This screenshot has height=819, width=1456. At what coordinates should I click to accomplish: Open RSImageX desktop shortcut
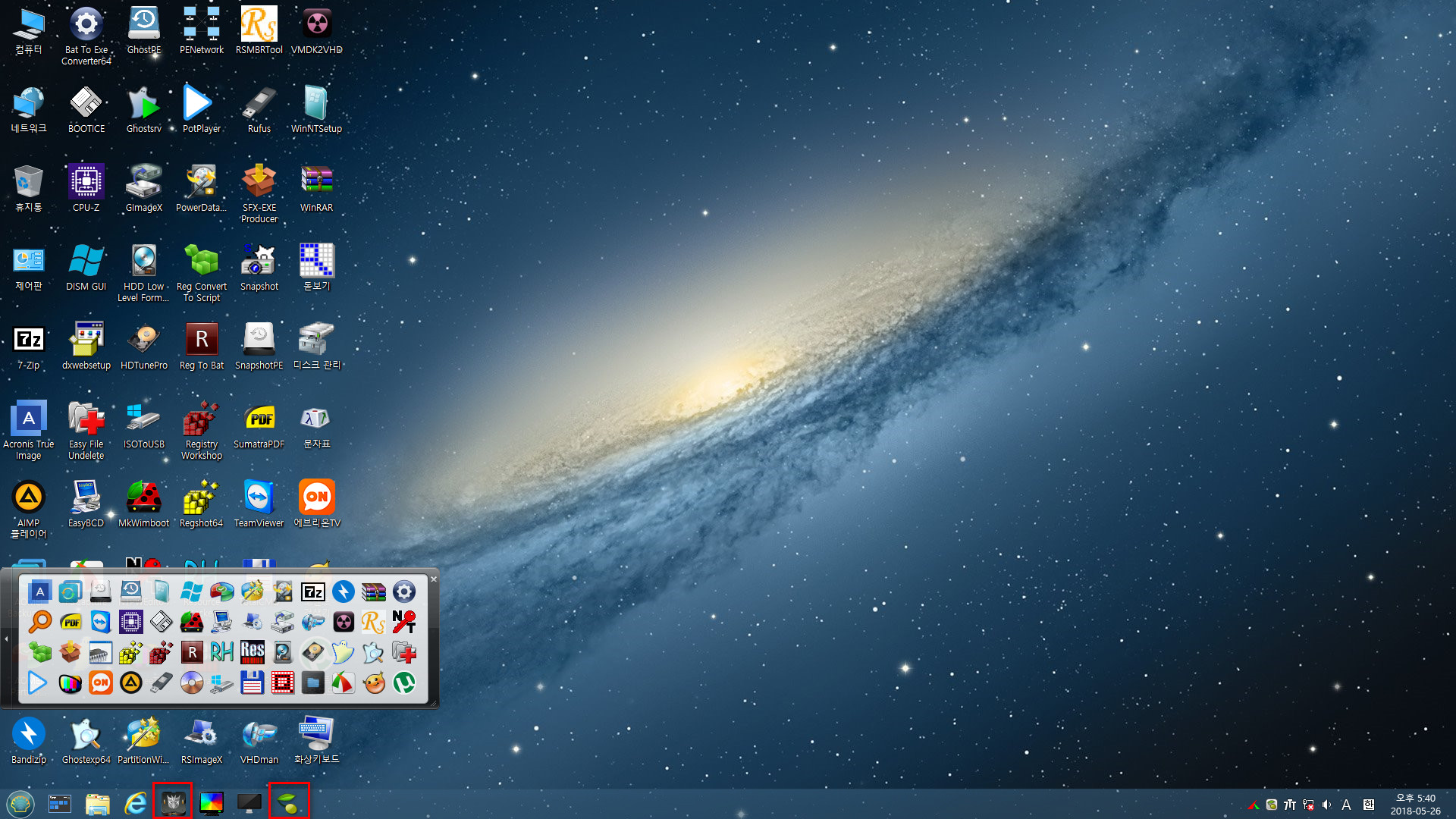coord(202,740)
